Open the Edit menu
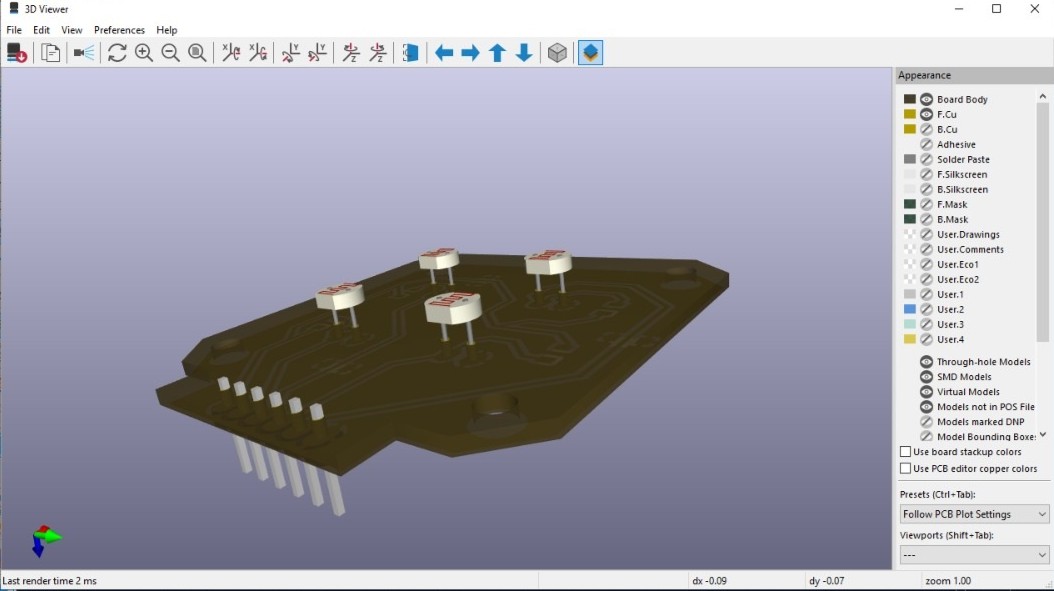 point(41,30)
